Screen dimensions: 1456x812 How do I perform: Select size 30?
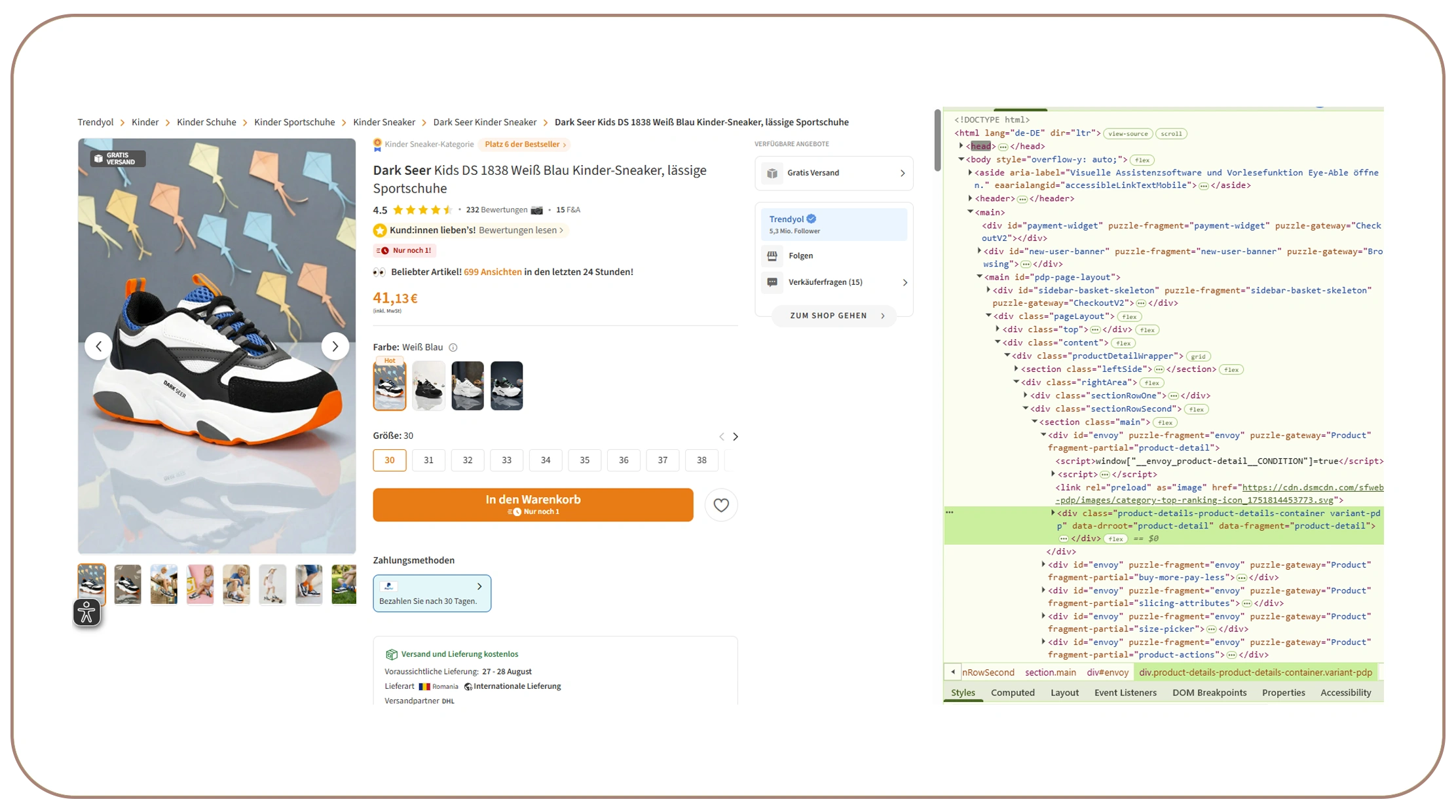pyautogui.click(x=390, y=460)
